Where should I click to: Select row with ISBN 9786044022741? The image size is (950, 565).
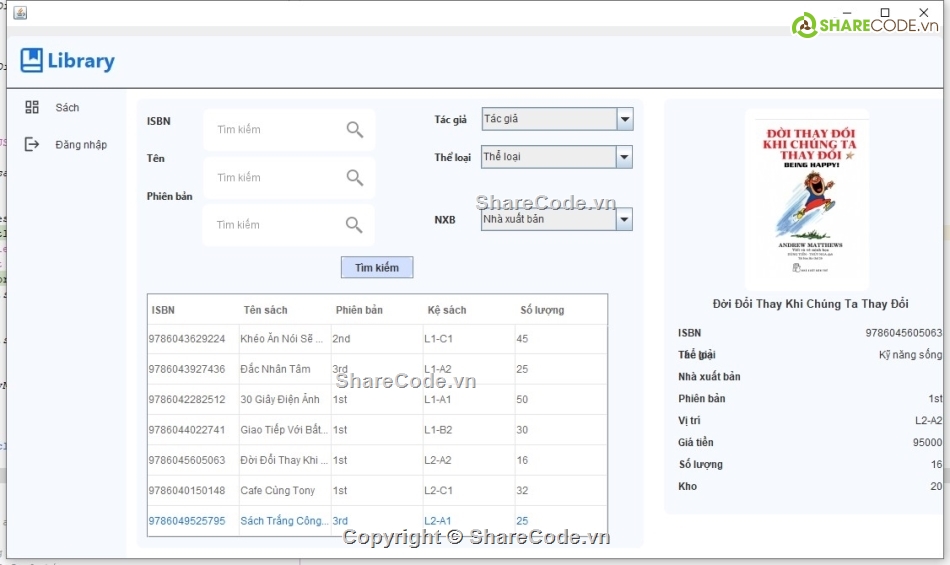[377, 430]
